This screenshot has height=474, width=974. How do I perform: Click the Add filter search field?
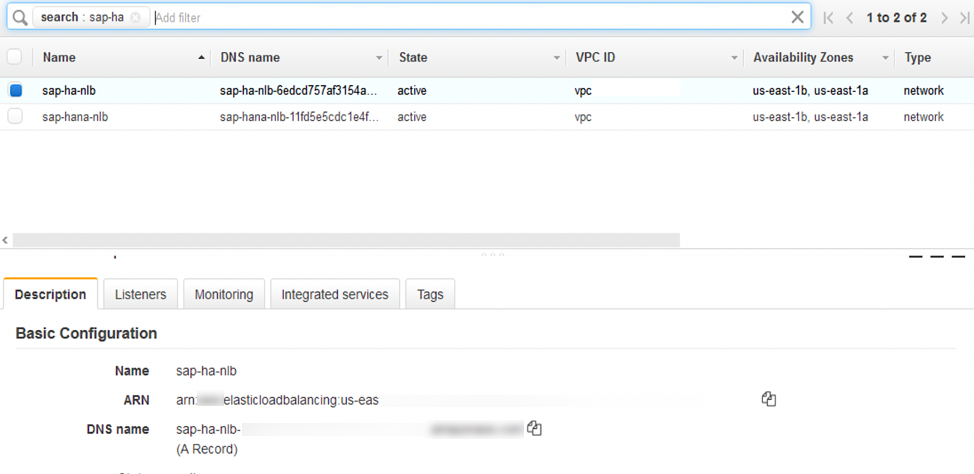[470, 18]
